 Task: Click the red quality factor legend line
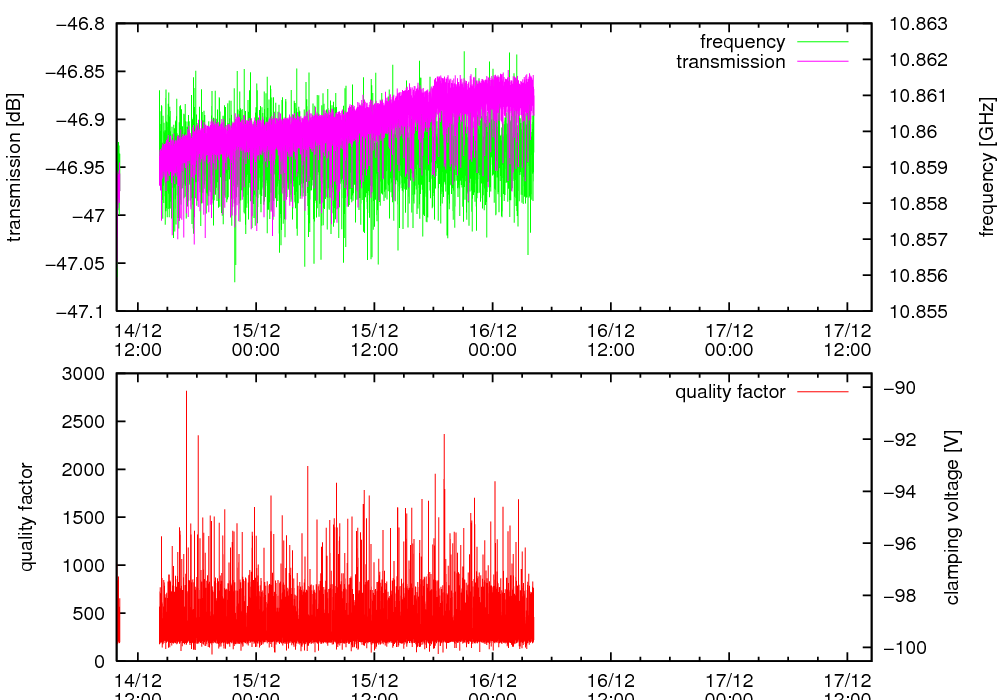(823, 392)
